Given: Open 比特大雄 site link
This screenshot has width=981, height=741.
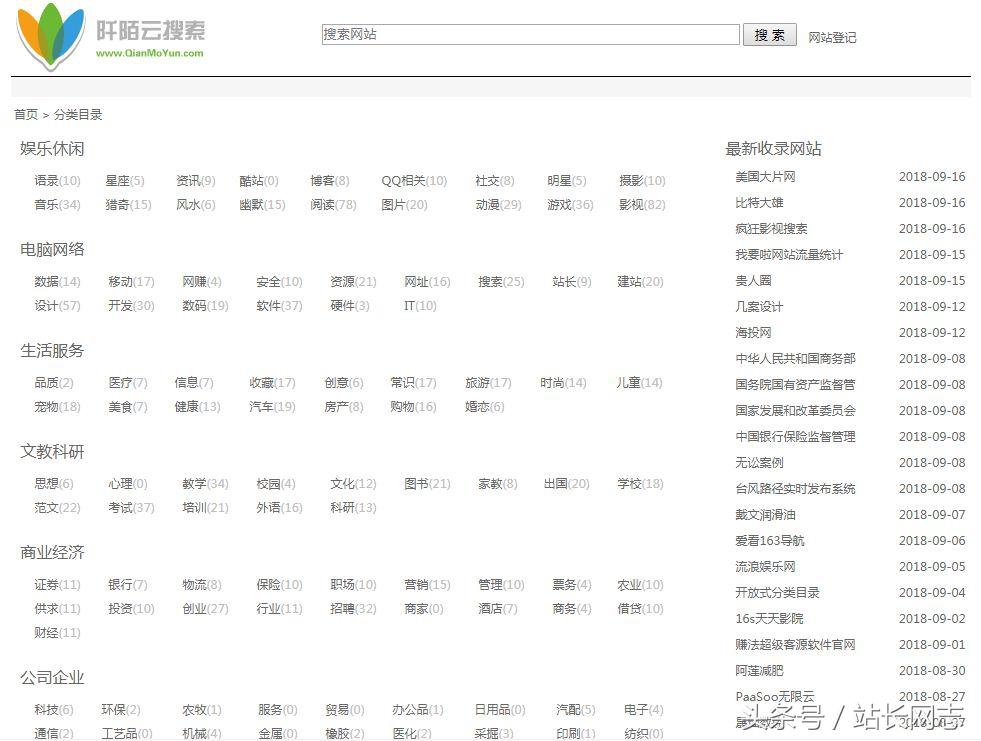Looking at the screenshot, I should [760, 203].
